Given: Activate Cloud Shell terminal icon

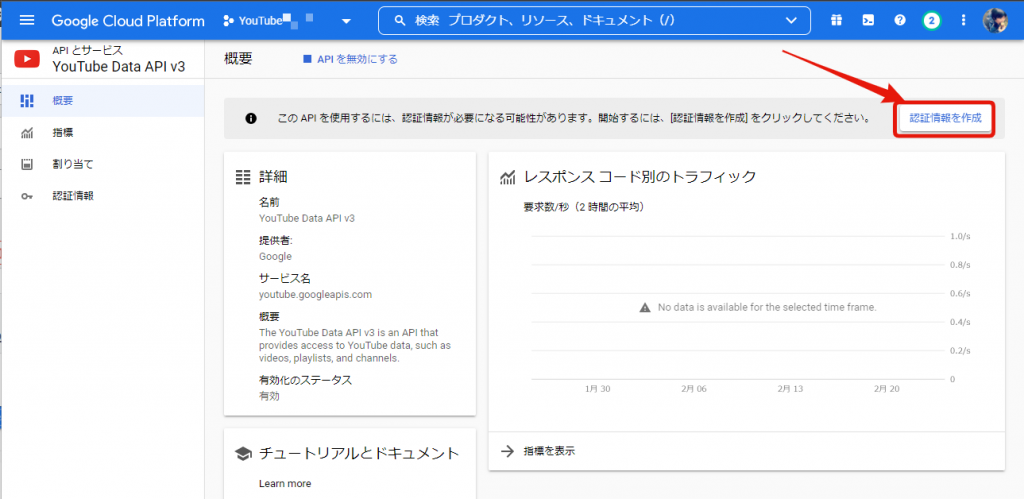Looking at the screenshot, I should point(868,20).
